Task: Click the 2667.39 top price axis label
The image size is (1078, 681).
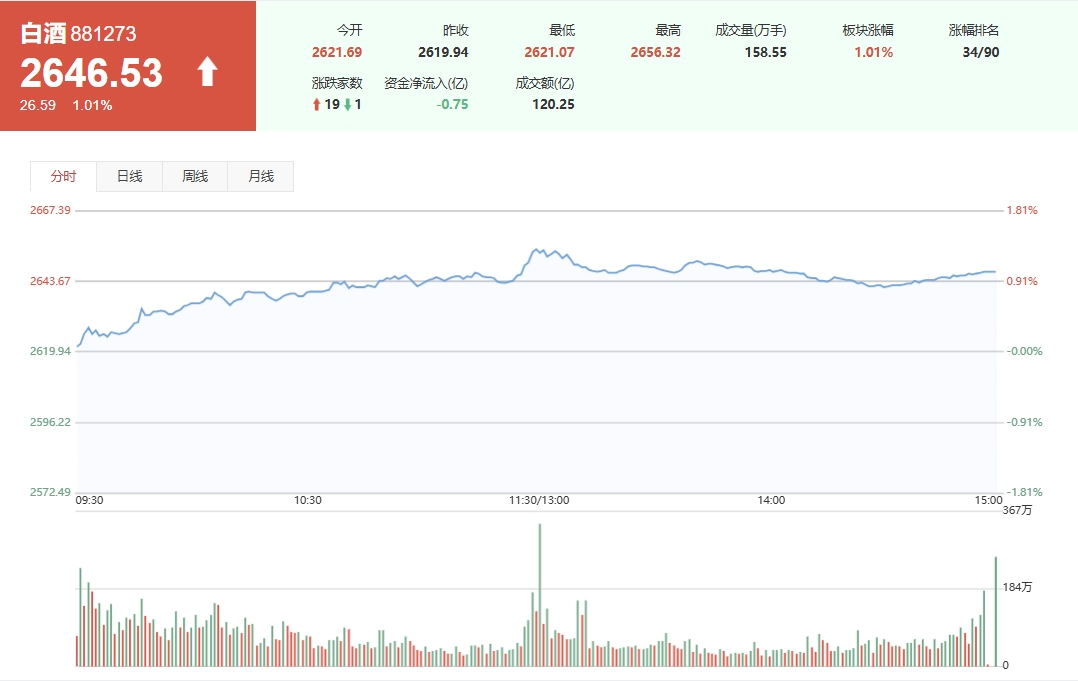Action: 50,210
